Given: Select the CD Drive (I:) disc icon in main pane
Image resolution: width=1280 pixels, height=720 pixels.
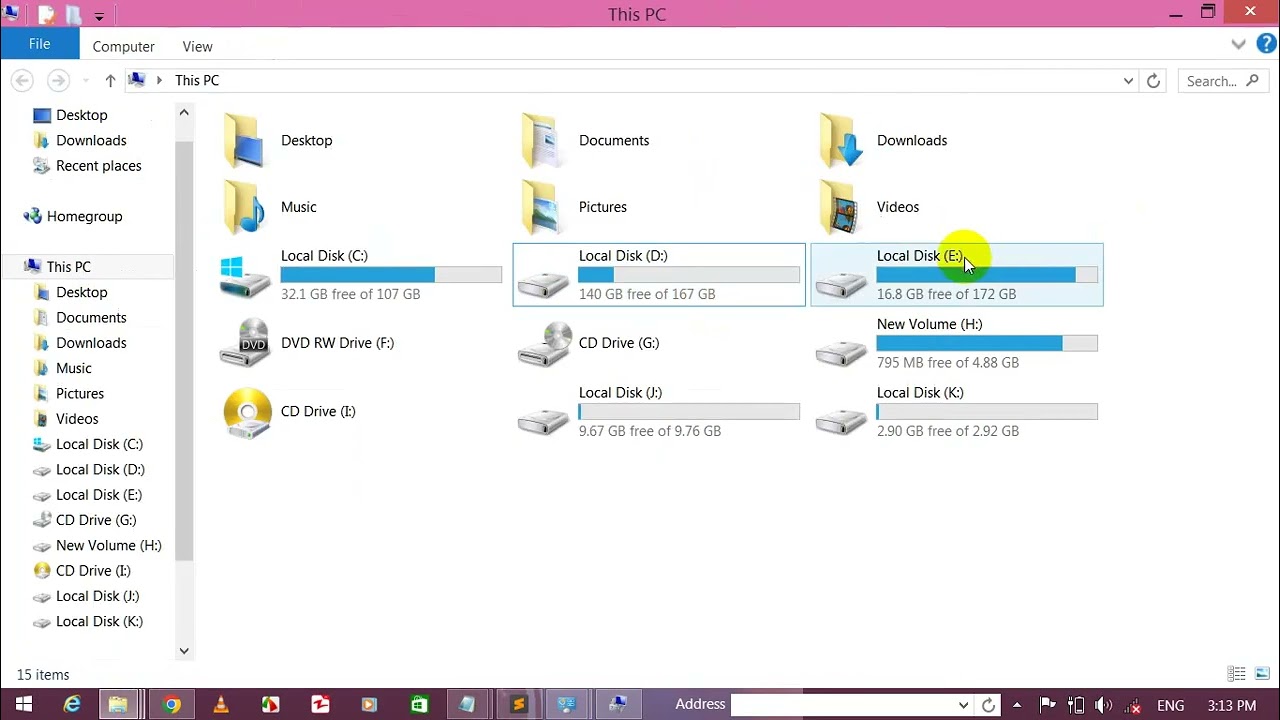Looking at the screenshot, I should pyautogui.click(x=247, y=412).
